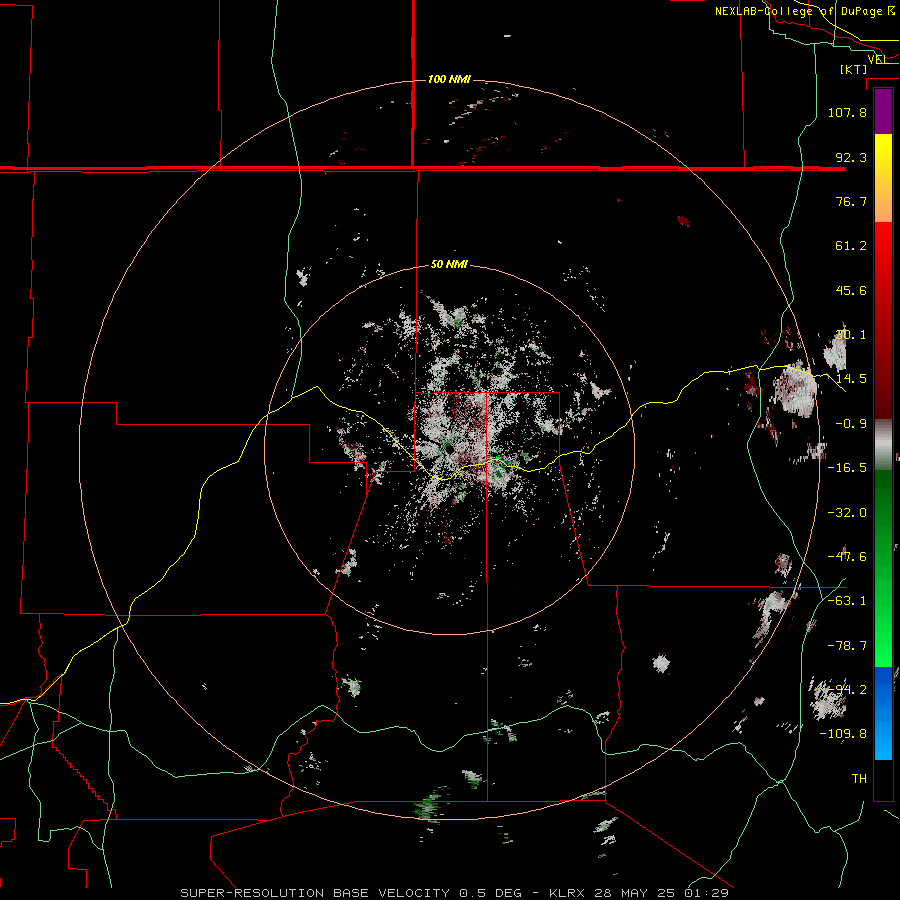The height and width of the screenshot is (900, 900).
Task: Click the -47.6 value on the velocity scale
Action: point(847,556)
